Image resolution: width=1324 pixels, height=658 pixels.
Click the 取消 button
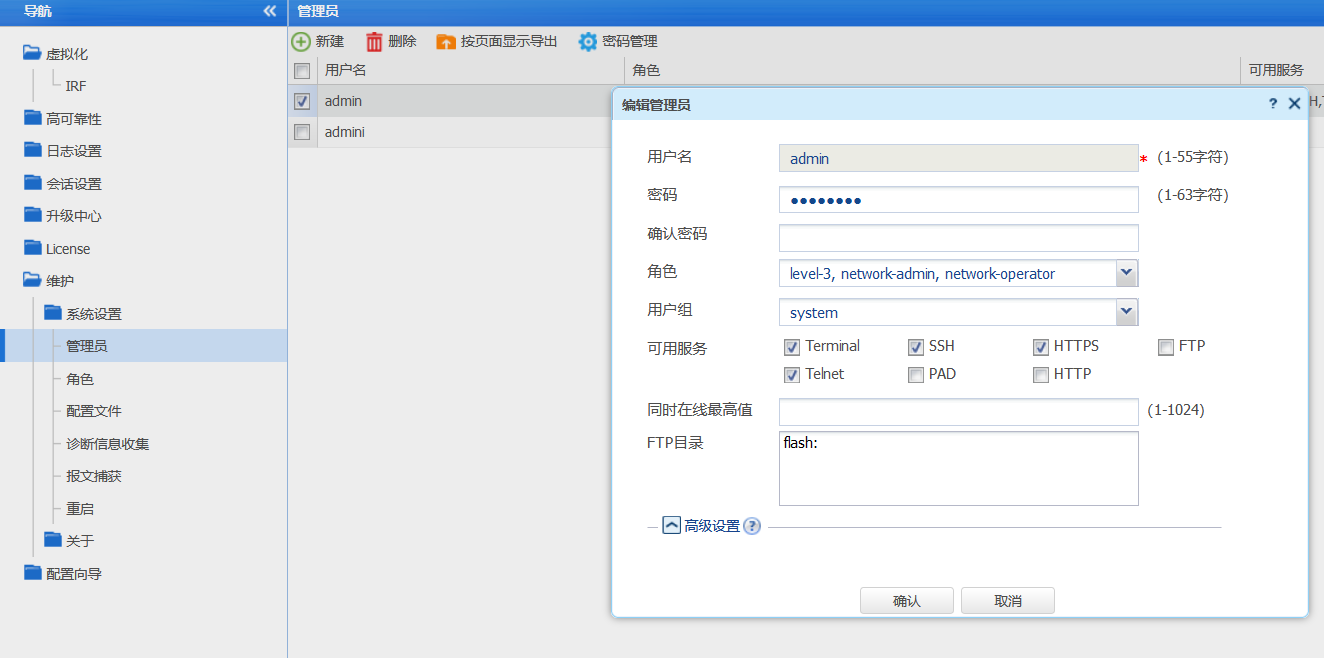click(1008, 601)
